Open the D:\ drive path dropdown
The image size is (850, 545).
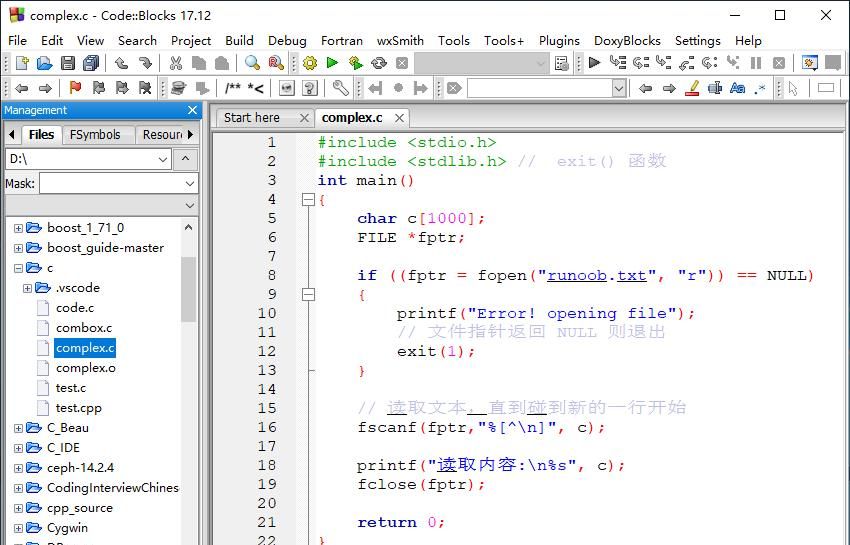163,159
